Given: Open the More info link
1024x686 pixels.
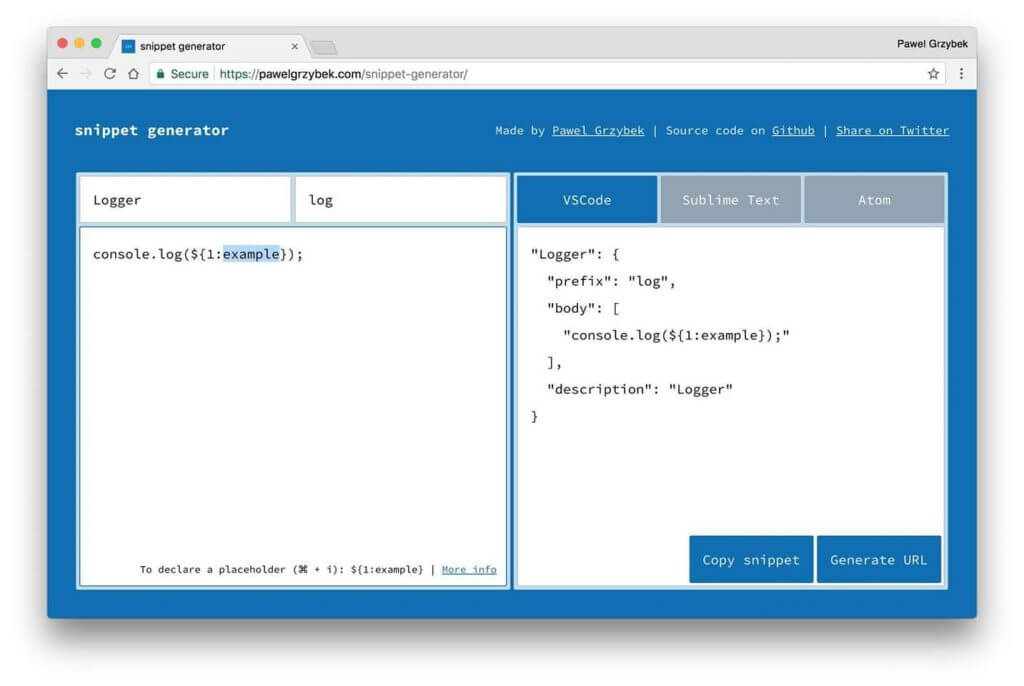Looking at the screenshot, I should click(x=468, y=568).
